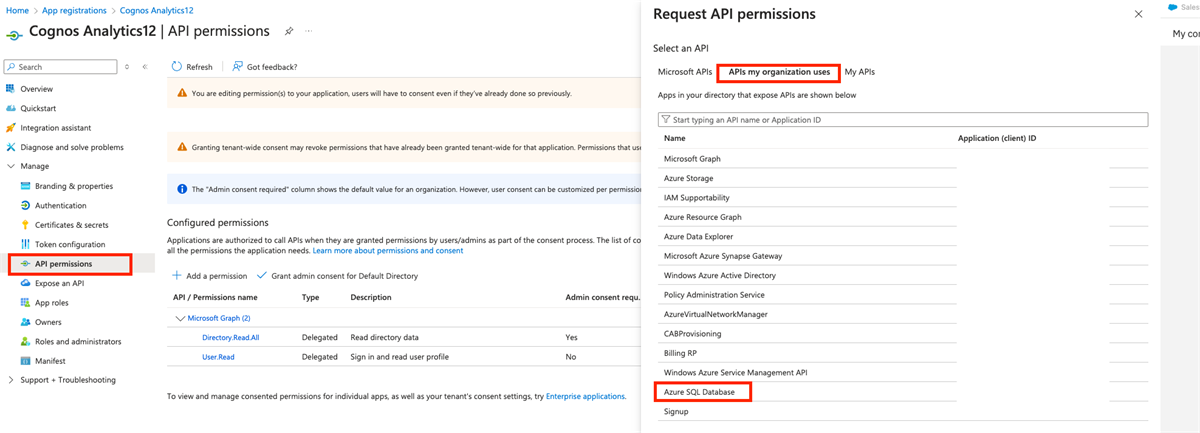Select Windows Azure Active Directory API
Image resolution: width=1200 pixels, height=433 pixels.
click(720, 275)
